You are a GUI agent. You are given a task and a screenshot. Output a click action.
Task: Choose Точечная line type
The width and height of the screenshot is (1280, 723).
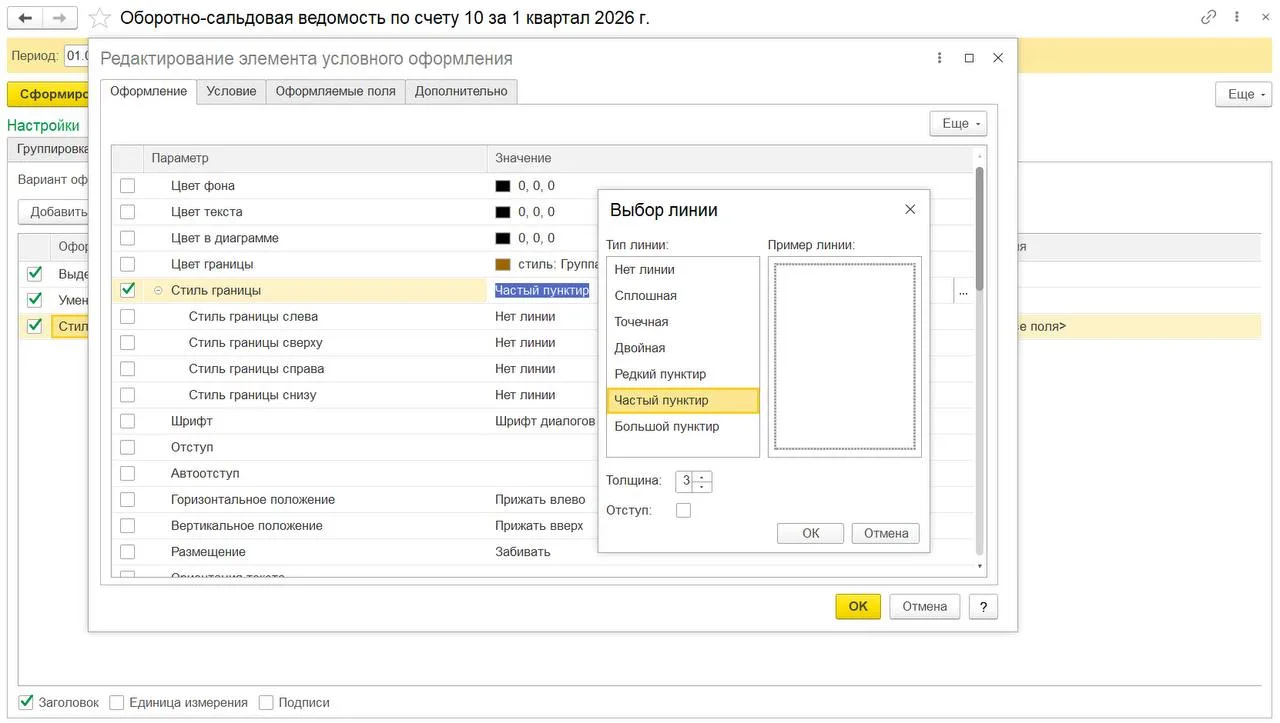point(683,322)
